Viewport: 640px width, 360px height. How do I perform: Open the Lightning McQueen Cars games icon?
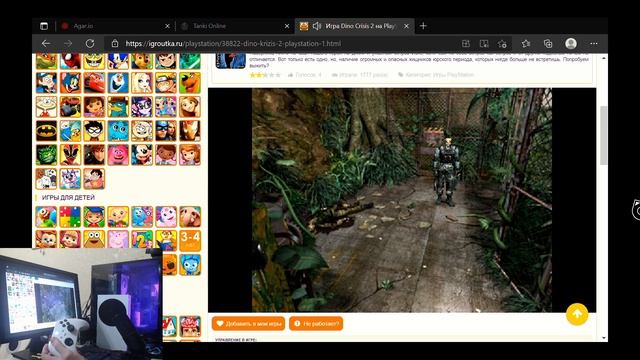pyautogui.click(x=94, y=82)
